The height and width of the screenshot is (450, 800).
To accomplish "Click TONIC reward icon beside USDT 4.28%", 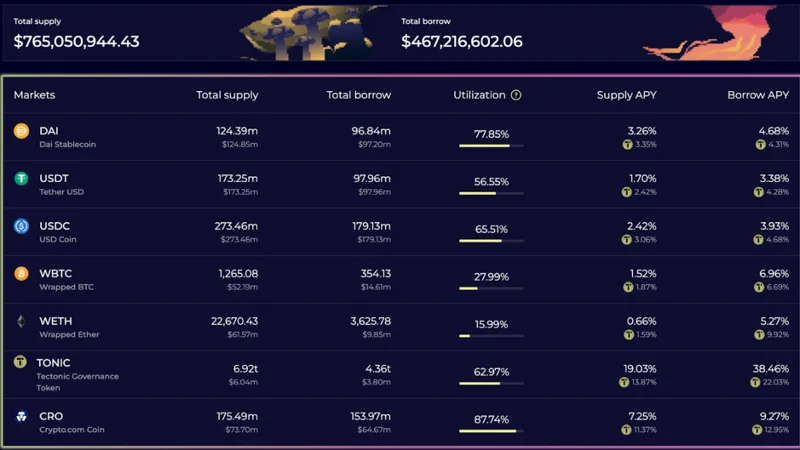I will [759, 192].
